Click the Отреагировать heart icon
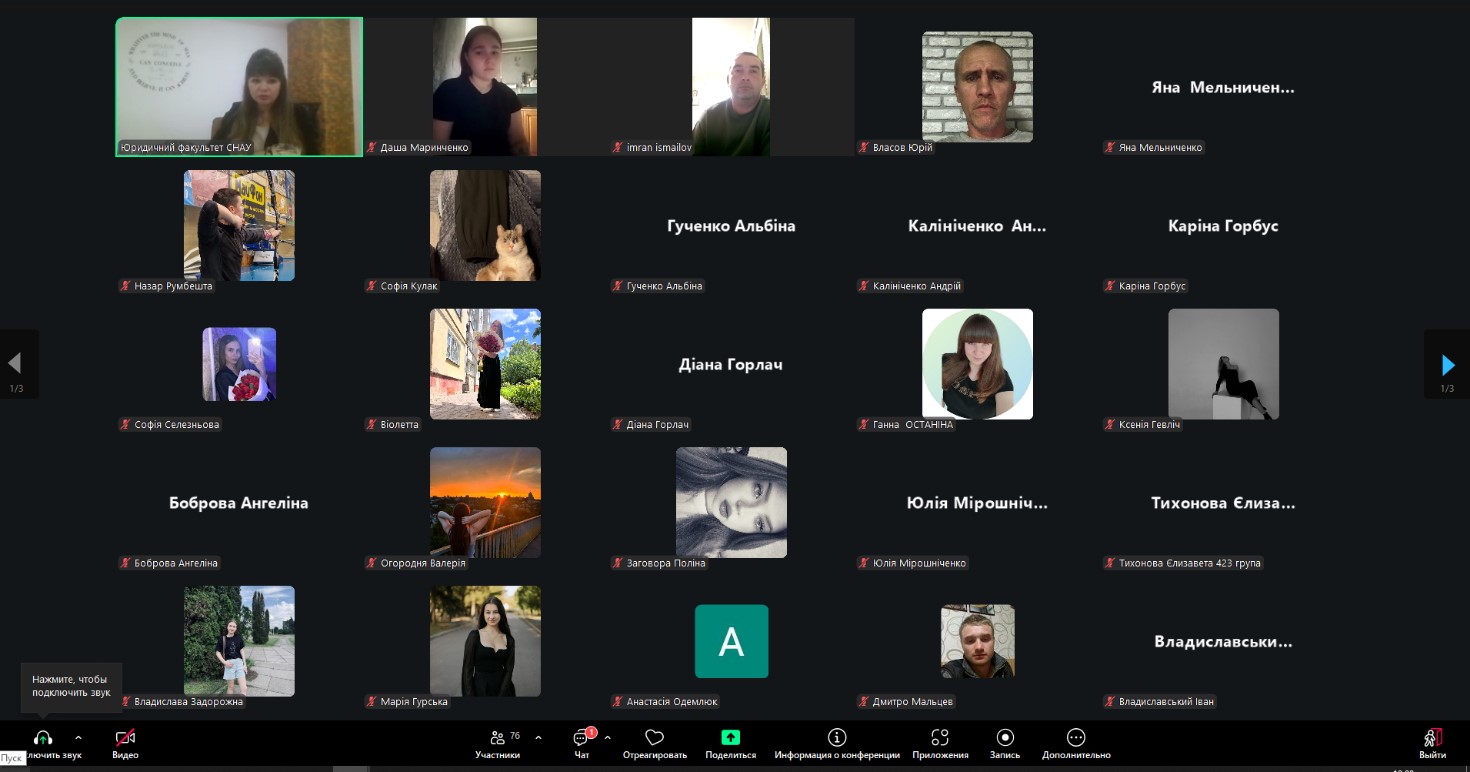The width and height of the screenshot is (1470, 772). click(654, 738)
